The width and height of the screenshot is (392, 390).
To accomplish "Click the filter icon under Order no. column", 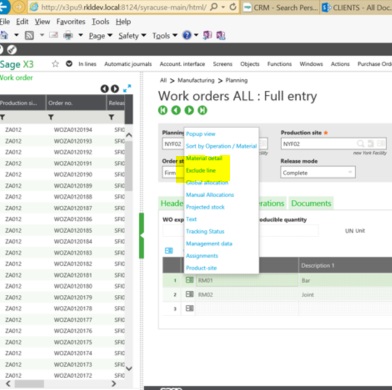I will (x=51, y=117).
